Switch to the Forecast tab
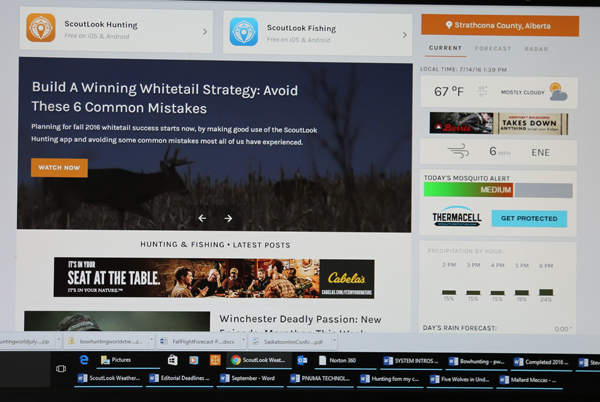The height and width of the screenshot is (402, 600). [493, 48]
